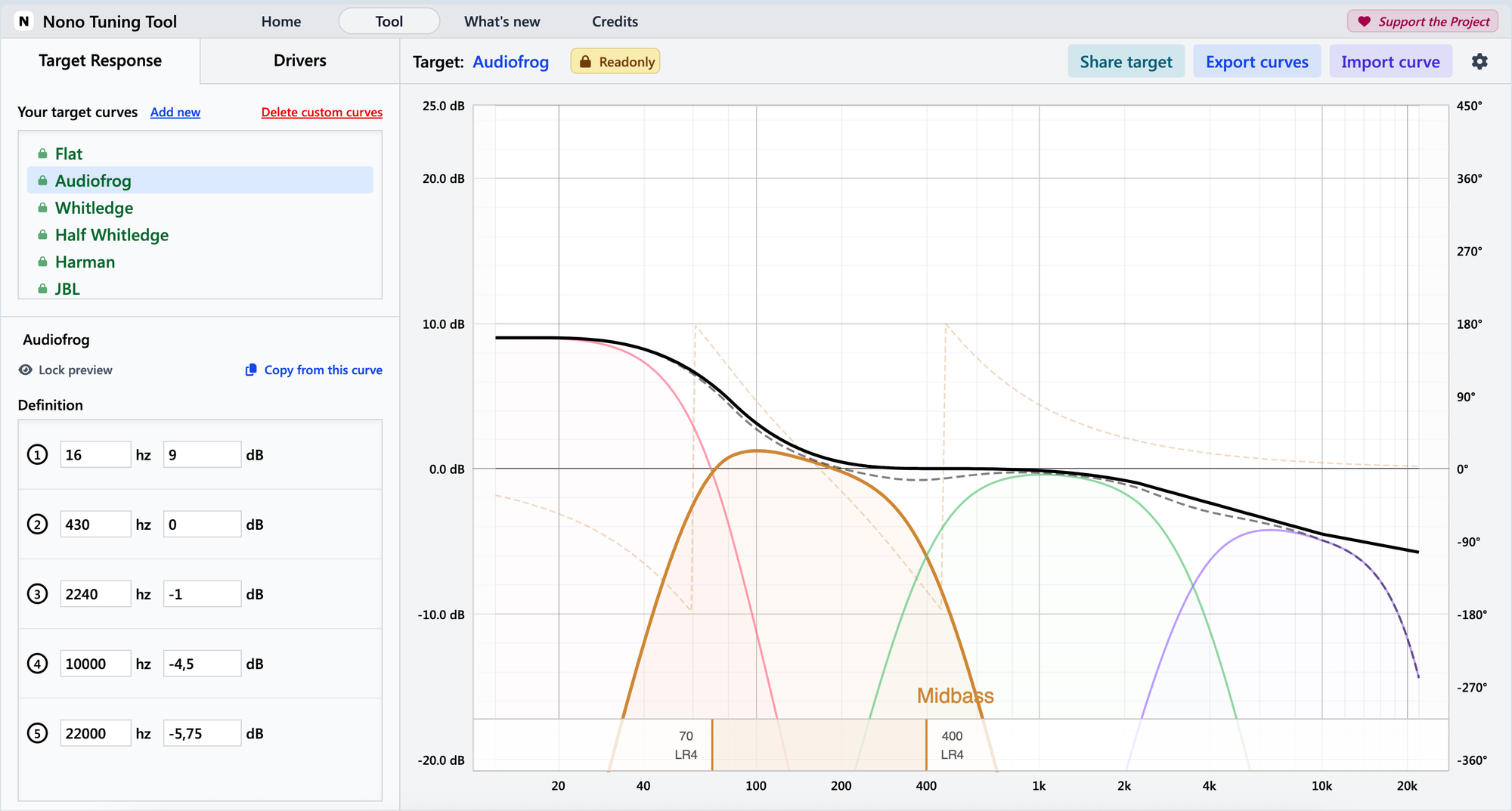The image size is (1512, 811).
Task: Click the heart icon in Support the Project
Action: click(1364, 21)
